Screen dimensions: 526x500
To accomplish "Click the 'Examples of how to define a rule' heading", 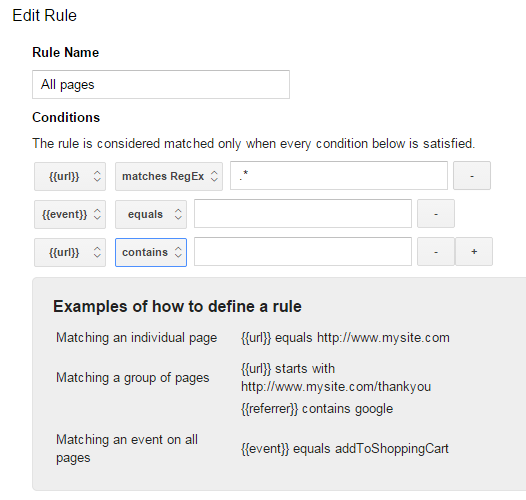I will [x=177, y=306].
